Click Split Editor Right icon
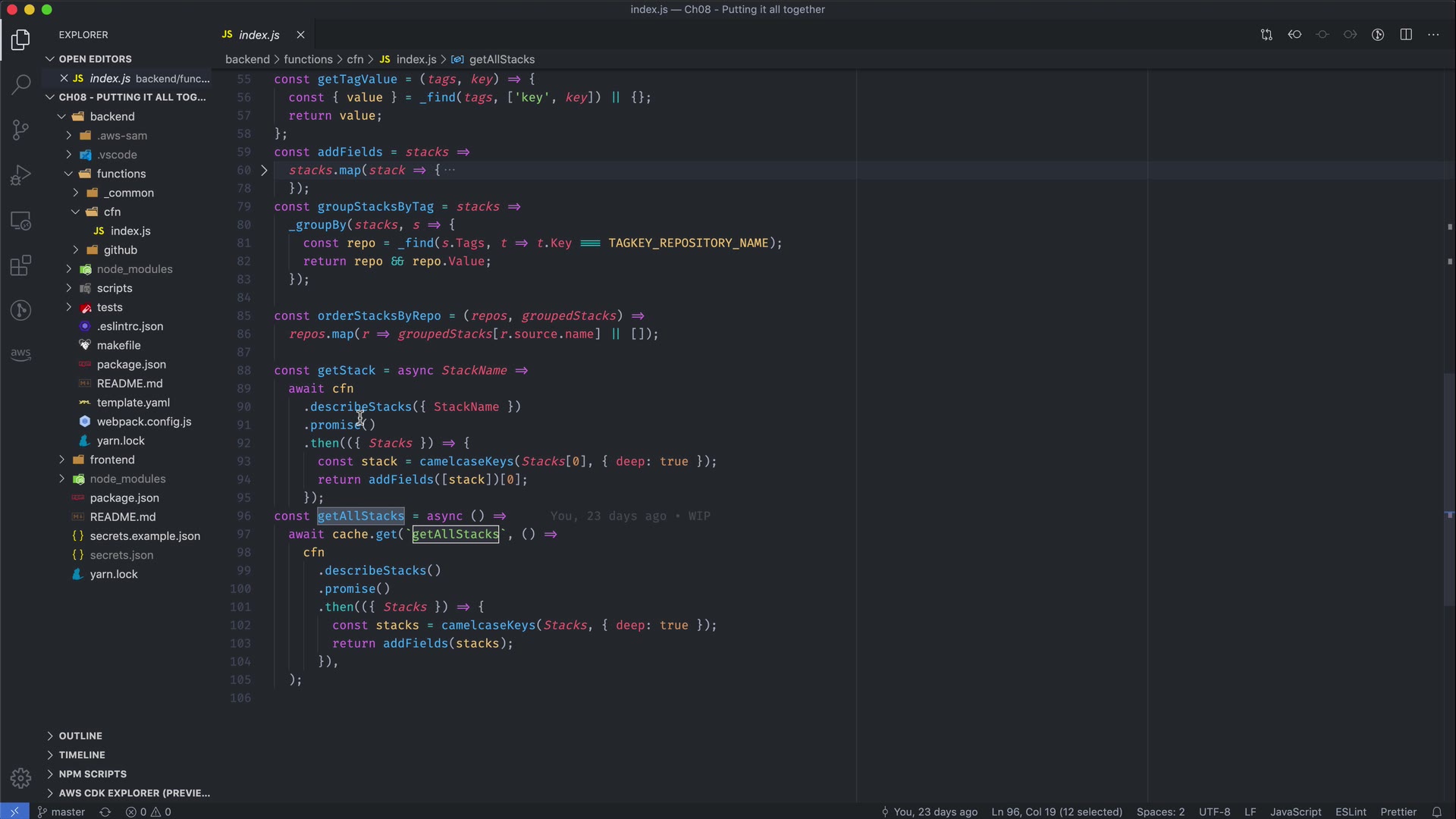Viewport: 1456px width, 819px height. coord(1406,35)
